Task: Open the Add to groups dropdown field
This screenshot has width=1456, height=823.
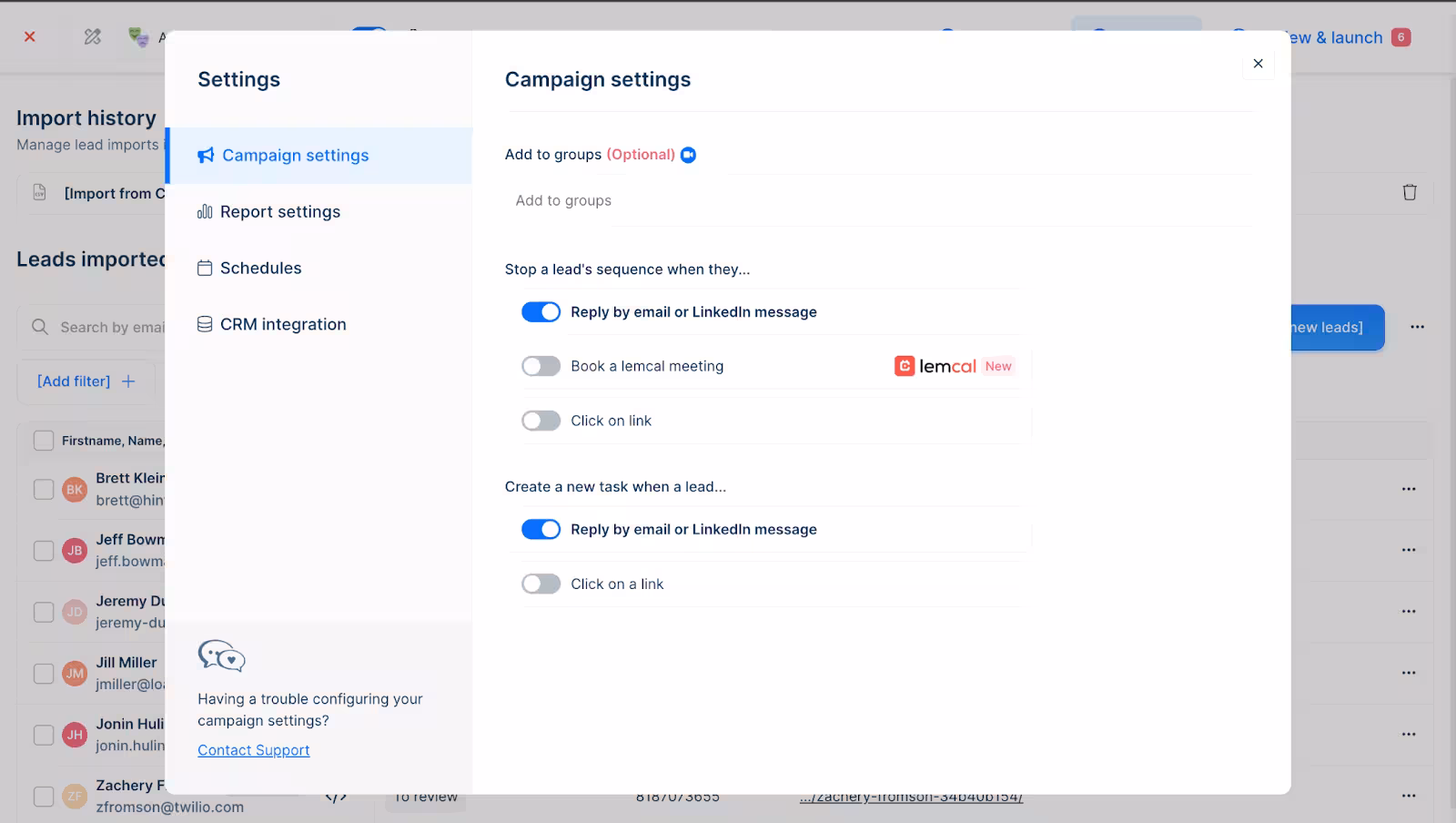Action: click(x=878, y=200)
